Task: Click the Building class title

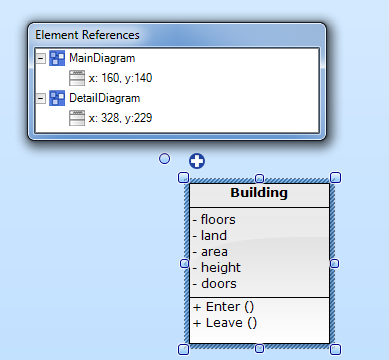Action: click(259, 193)
